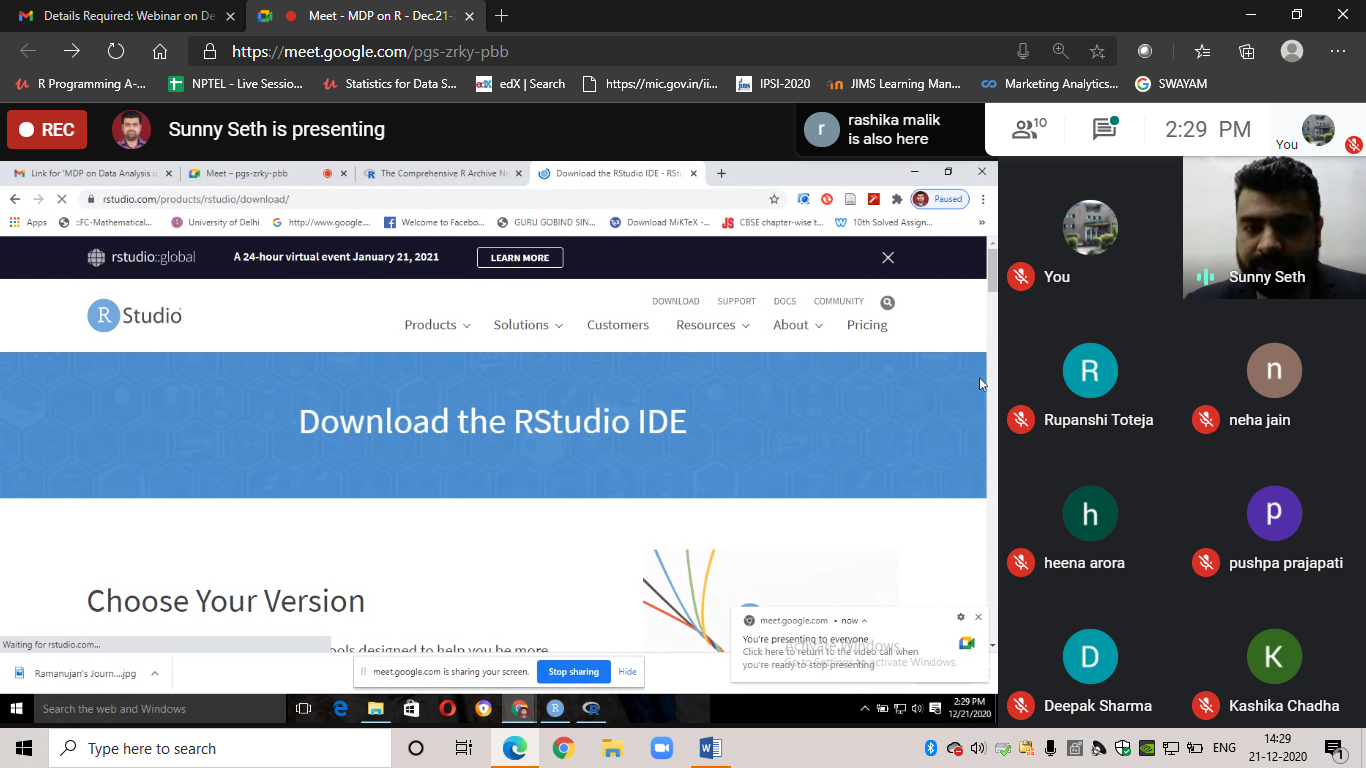Refresh the Meet page in Edge

click(x=116, y=51)
